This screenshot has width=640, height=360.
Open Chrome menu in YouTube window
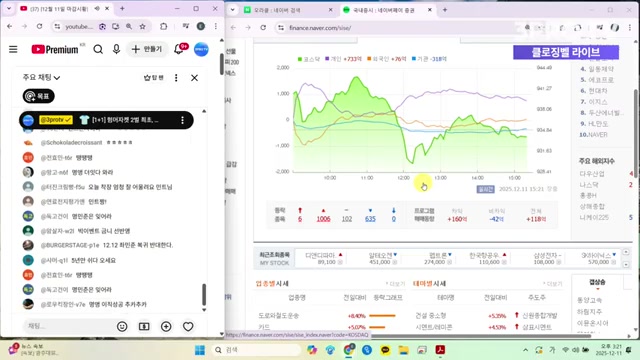point(216,26)
